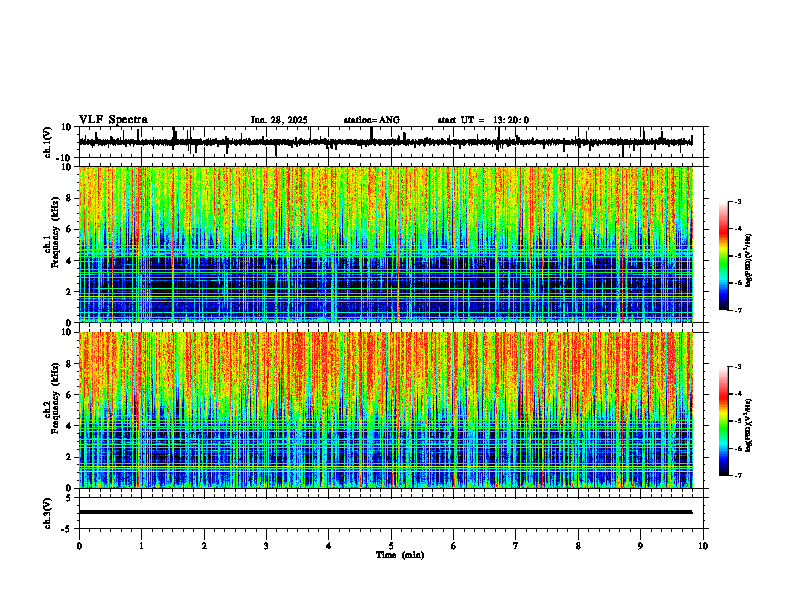This screenshot has width=792, height=612.
Task: Click the "station=ANG" label
Action: [x=371, y=120]
